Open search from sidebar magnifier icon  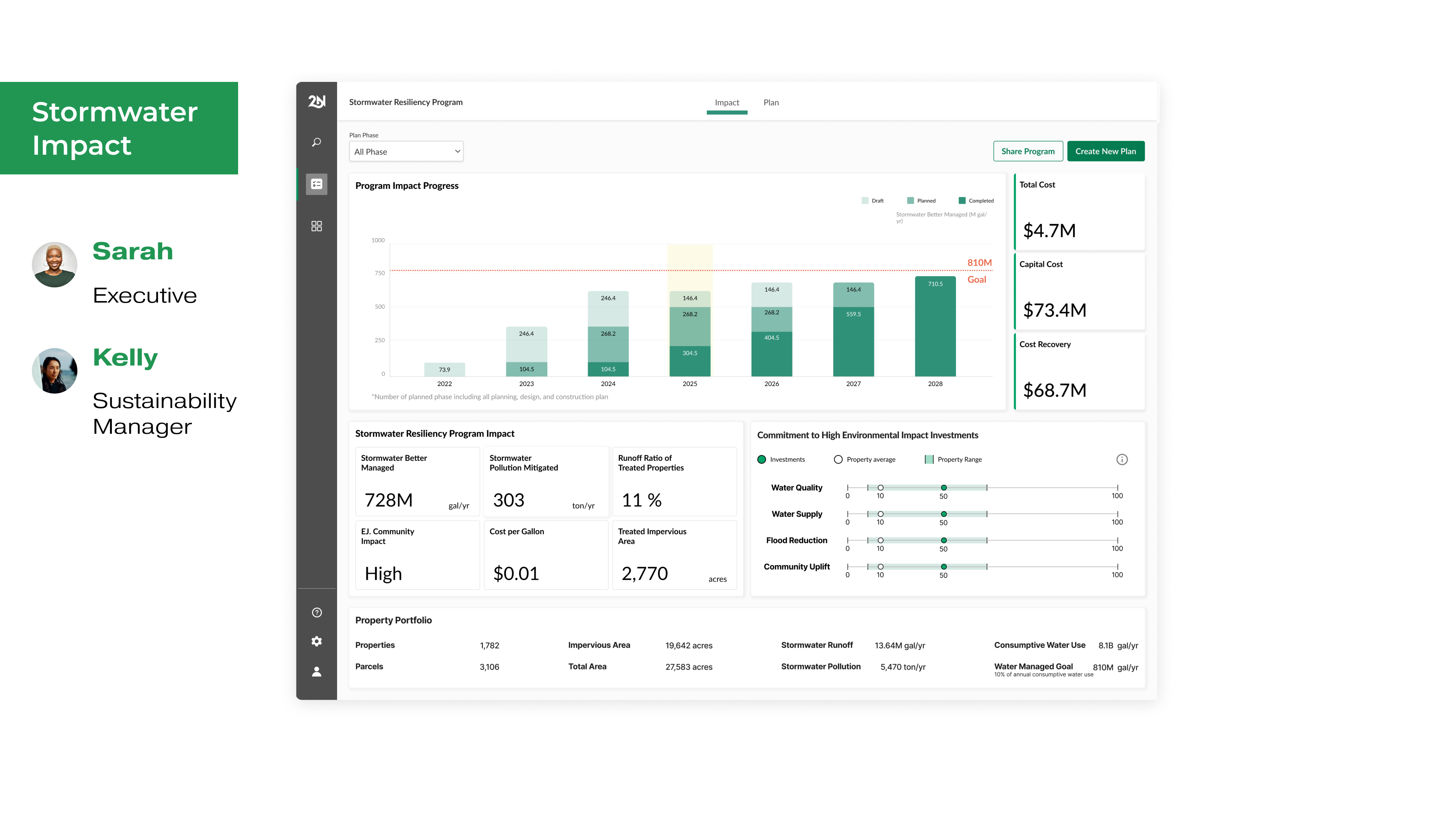(x=317, y=143)
